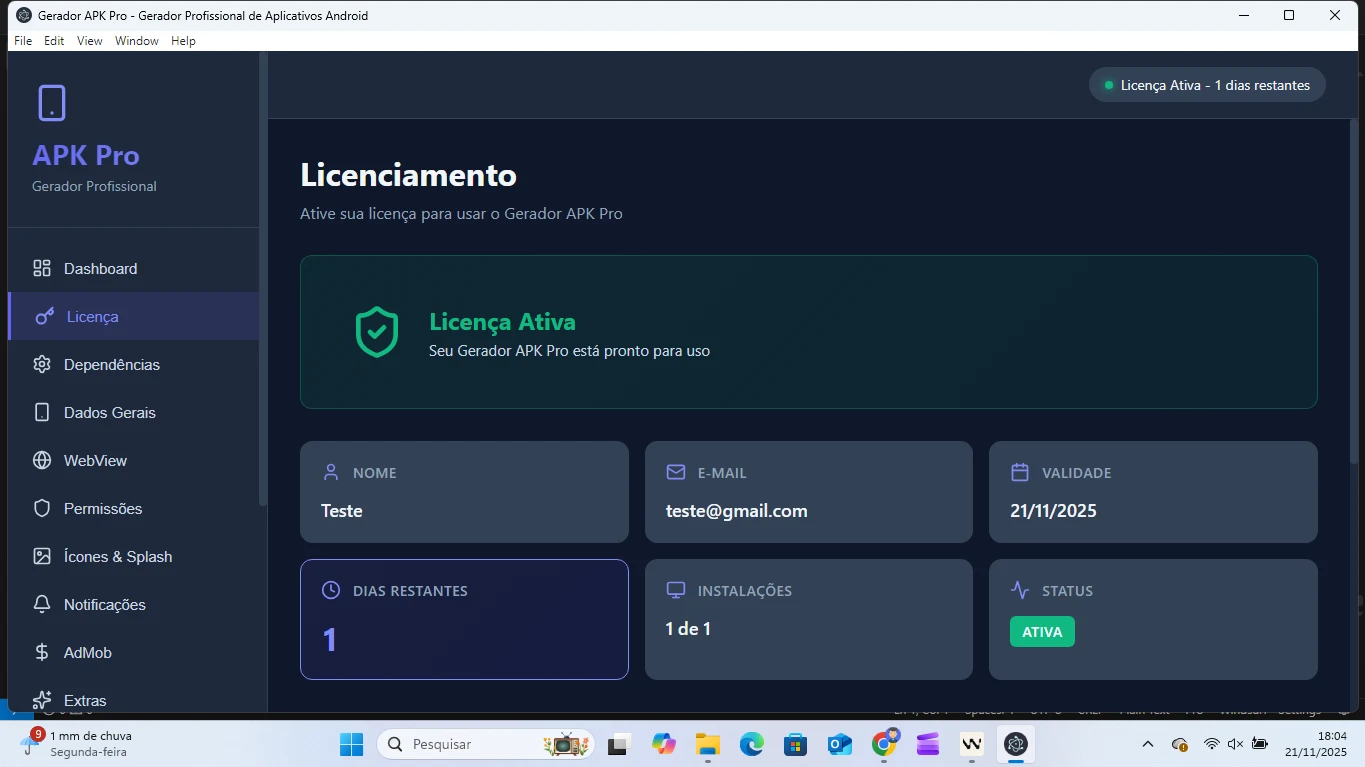The height and width of the screenshot is (767, 1365).
Task: Click the shield icon beside Permissões
Action: (42, 508)
